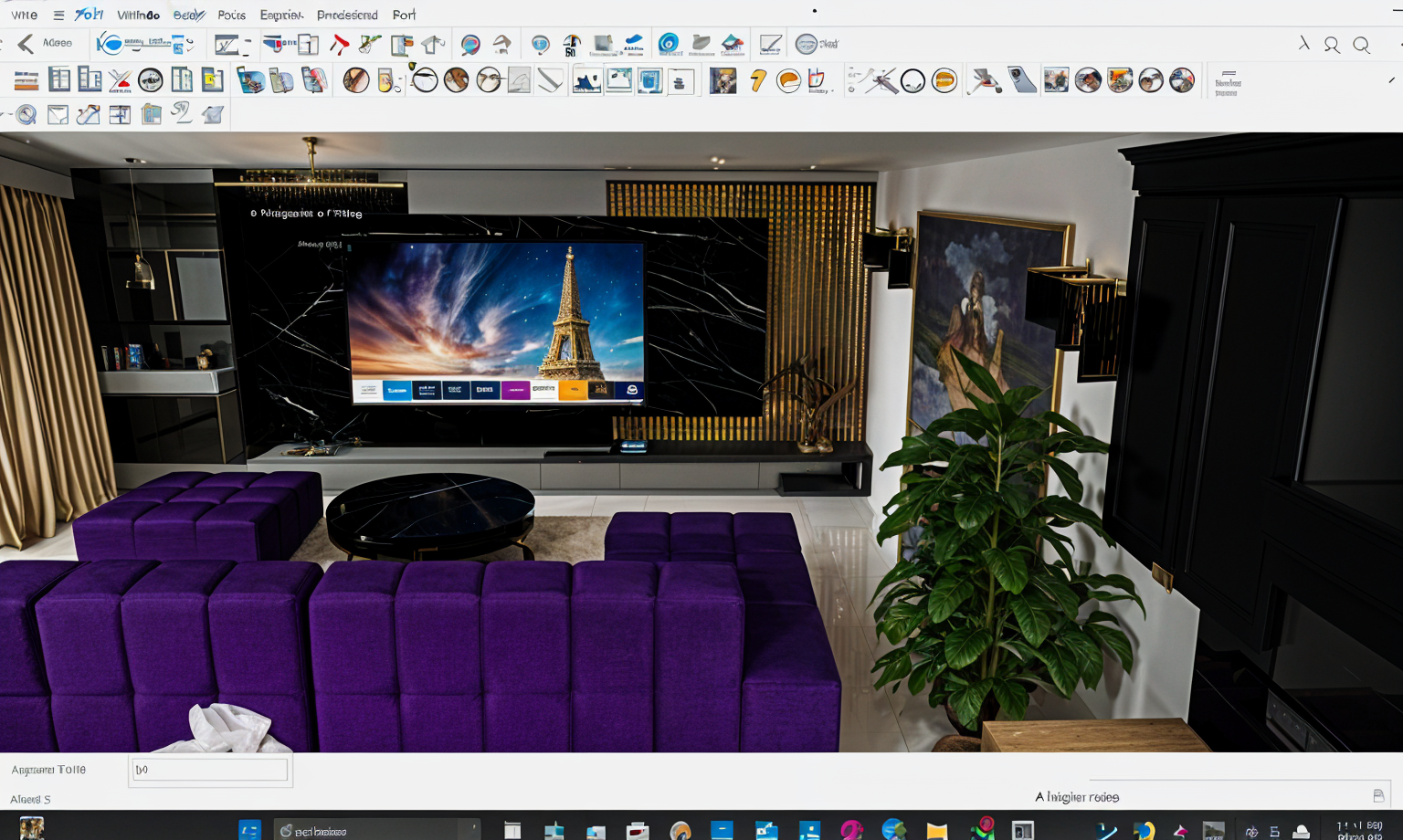This screenshot has height=840, width=1403.
Task: Click the red pin tool icon
Action: point(339,44)
